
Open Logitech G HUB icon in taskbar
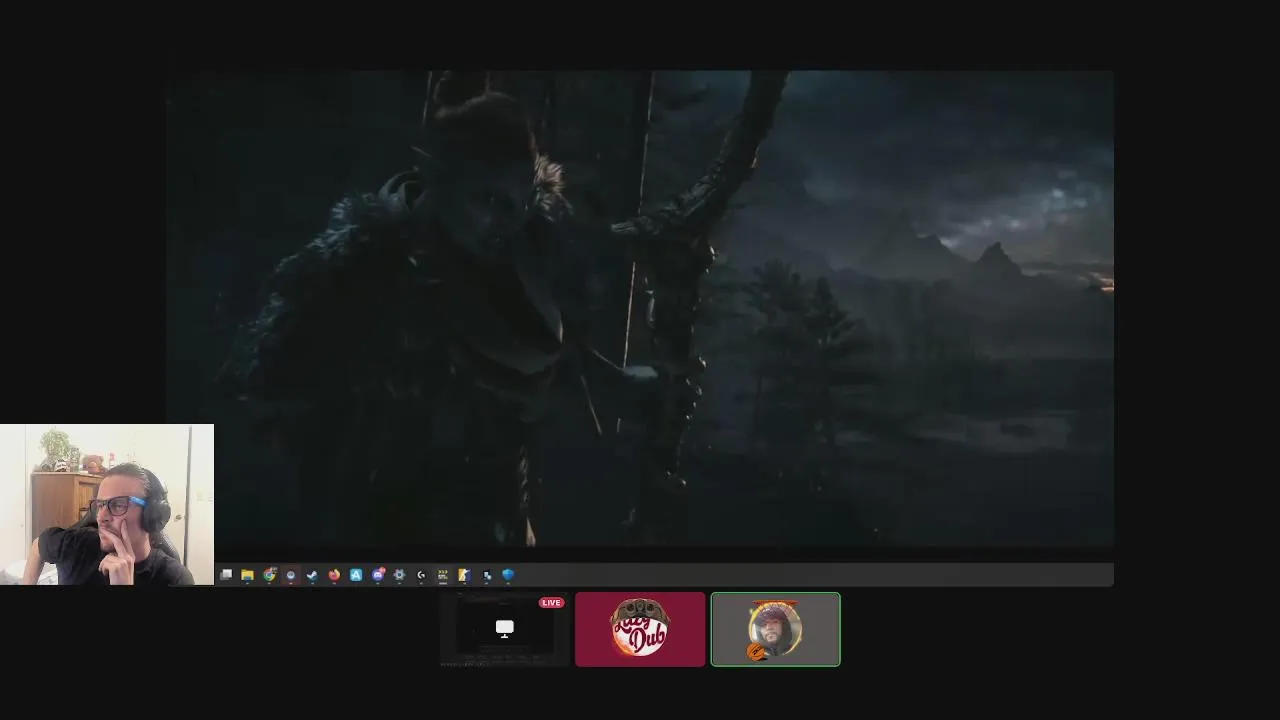click(421, 575)
